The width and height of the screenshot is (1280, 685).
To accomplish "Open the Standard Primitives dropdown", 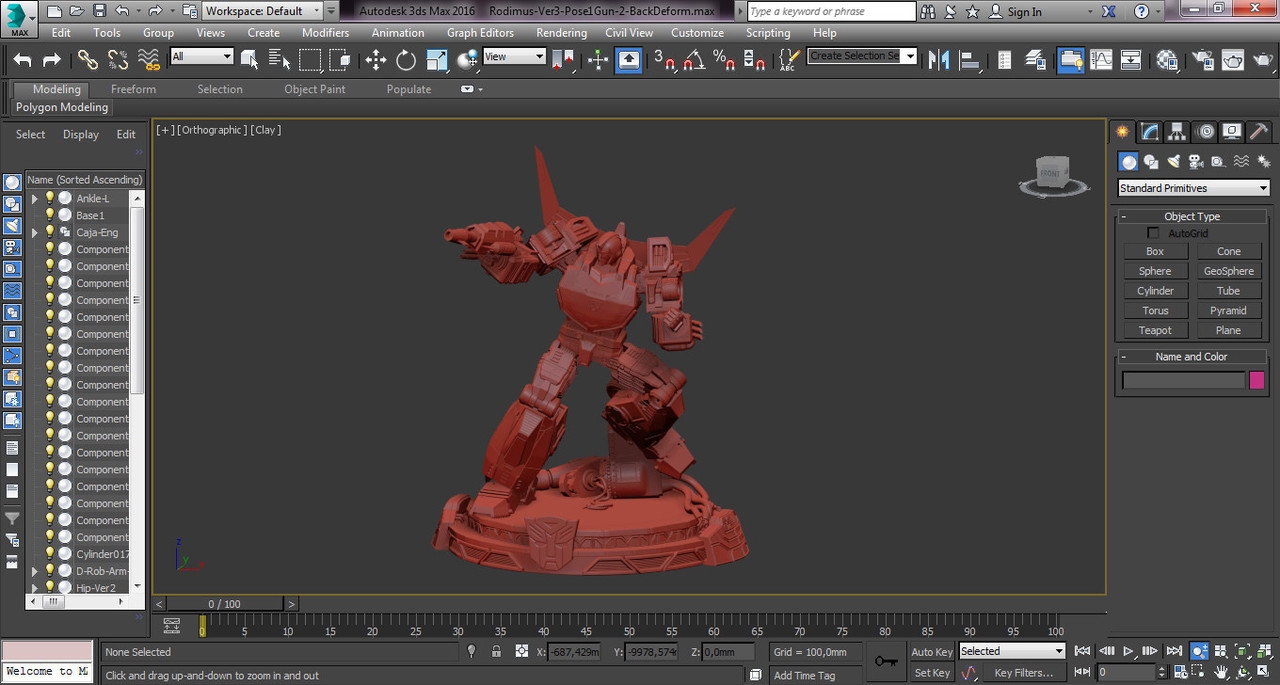I will [1193, 188].
